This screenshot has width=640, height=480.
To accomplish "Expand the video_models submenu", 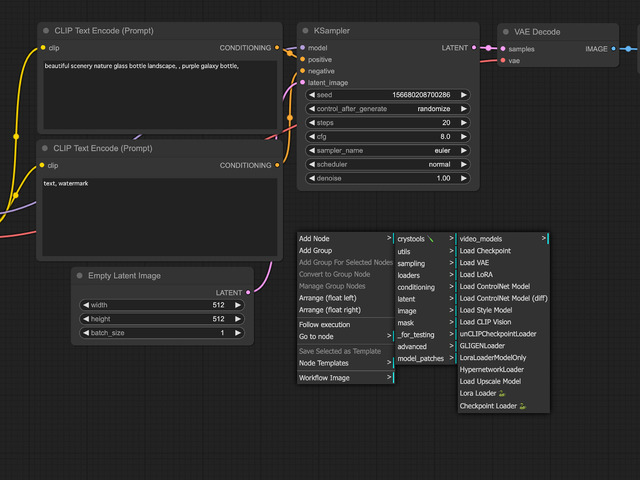I will [503, 239].
